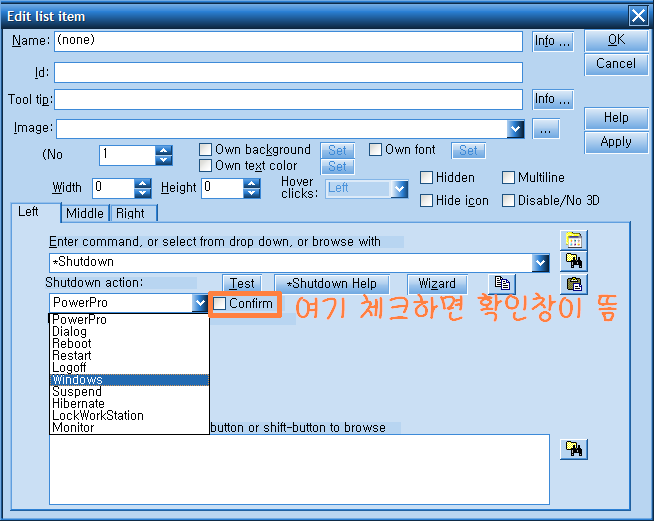
Task: Click the copy pages icon next to Wizard
Action: [x=502, y=284]
